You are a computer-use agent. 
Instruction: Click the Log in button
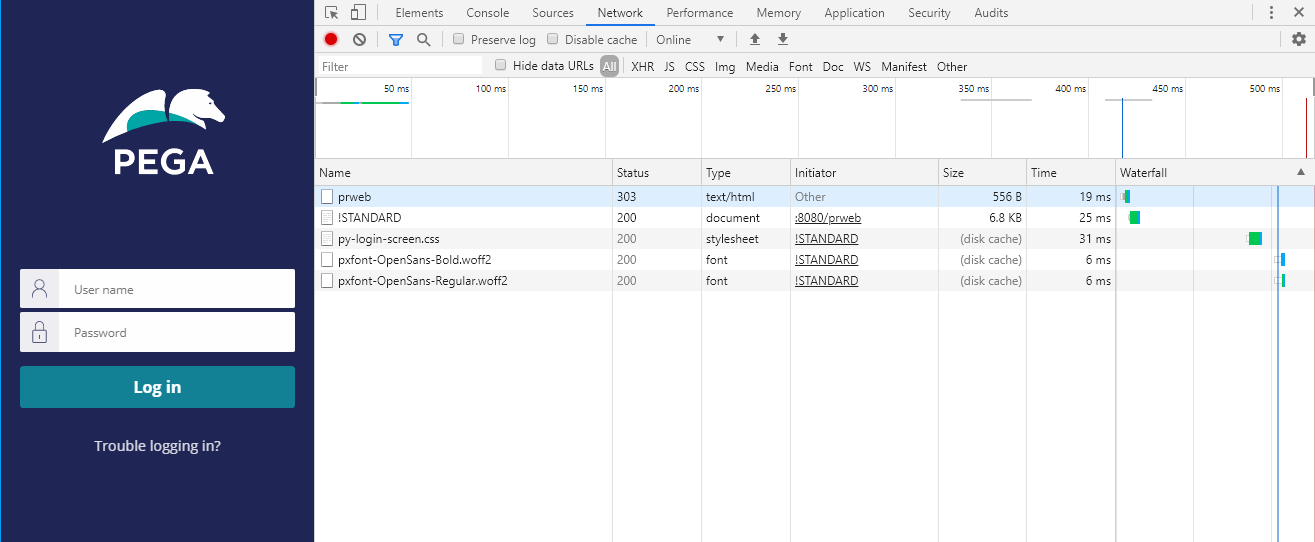(157, 387)
